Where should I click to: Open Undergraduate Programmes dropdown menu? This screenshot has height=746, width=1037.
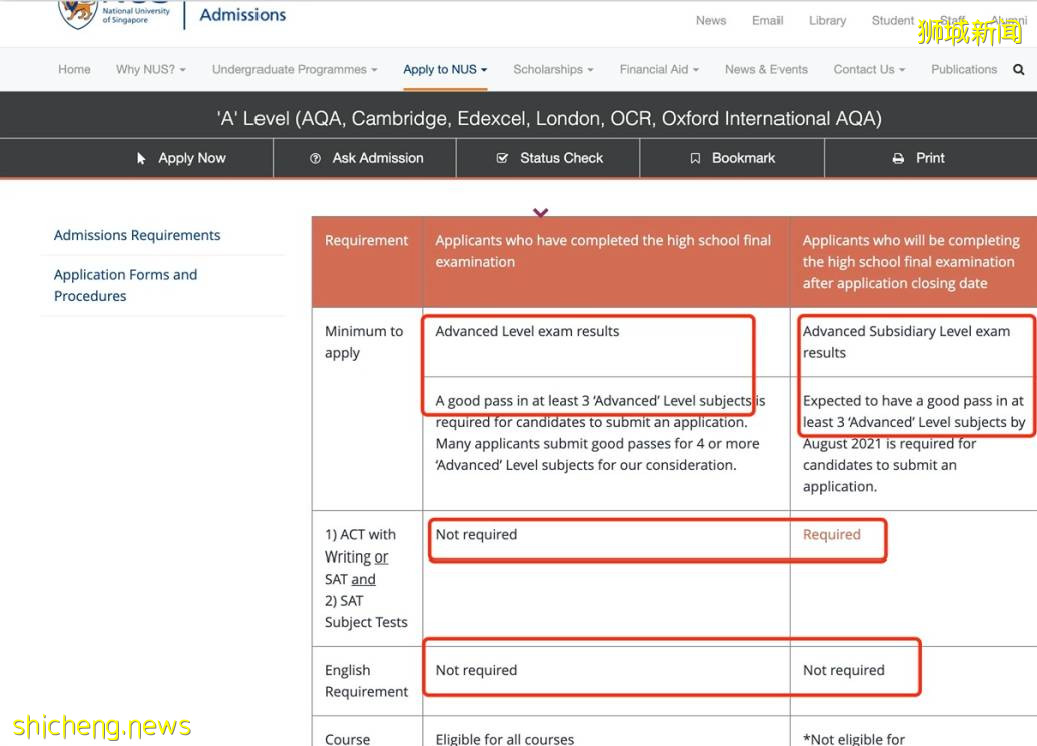[x=294, y=70]
